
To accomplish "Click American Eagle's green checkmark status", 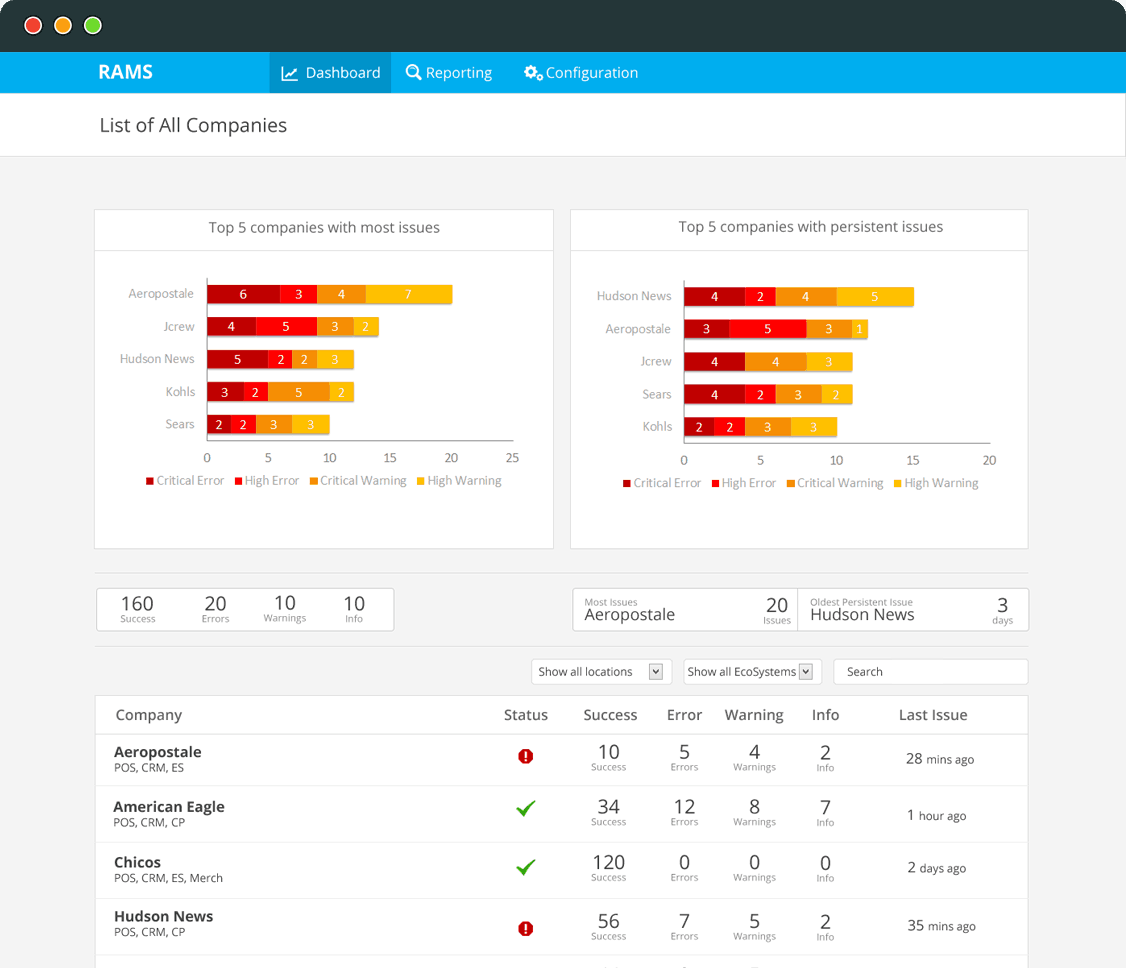I will [526, 809].
